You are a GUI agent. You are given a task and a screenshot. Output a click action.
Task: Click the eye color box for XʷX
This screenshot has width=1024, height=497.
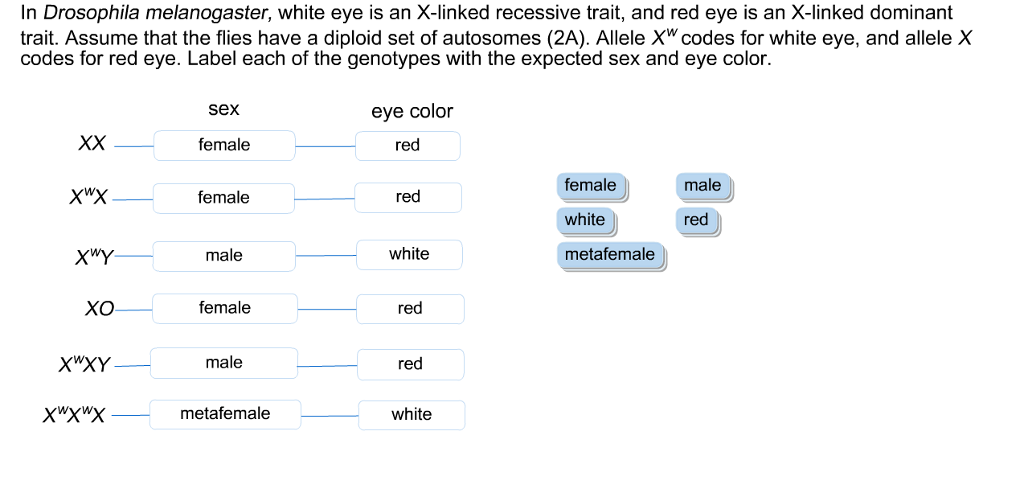(x=408, y=197)
